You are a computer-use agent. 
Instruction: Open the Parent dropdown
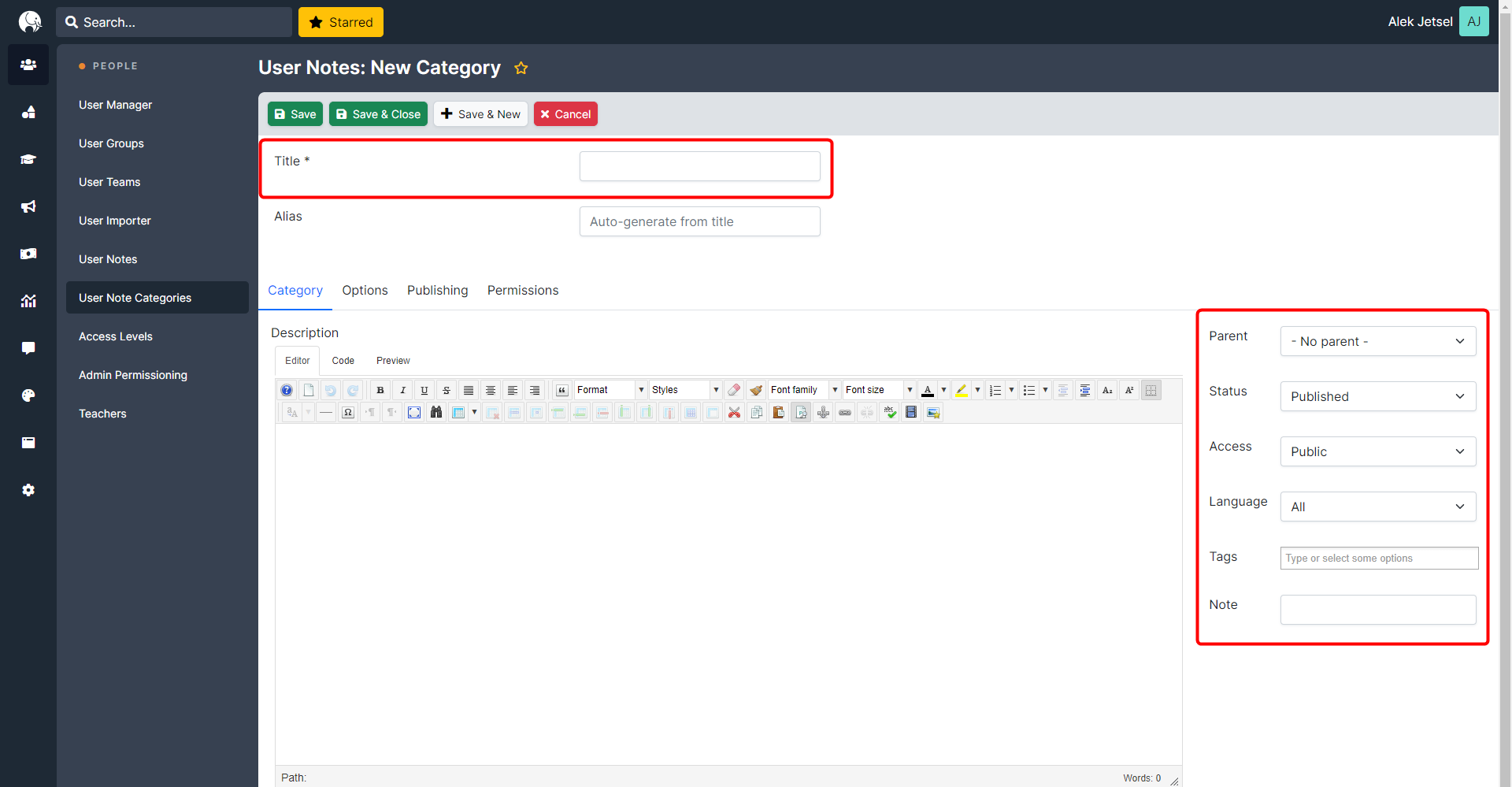(x=1377, y=341)
